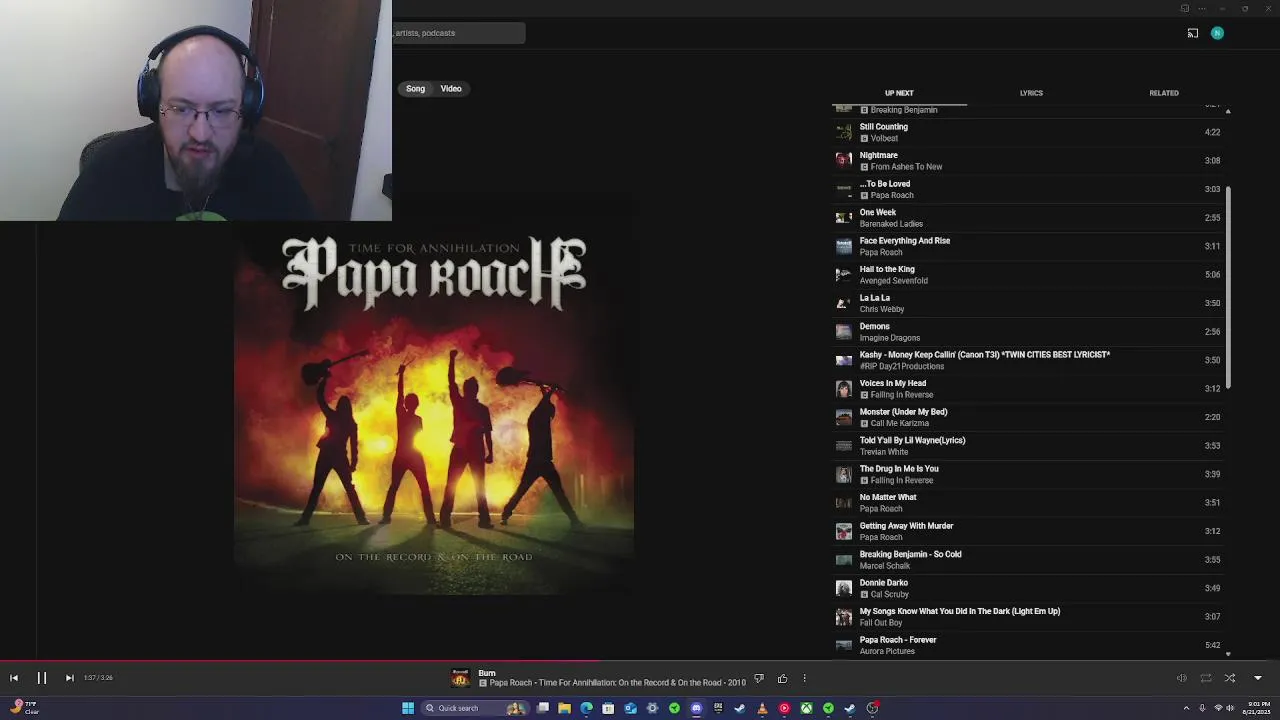Open the Related tab
This screenshot has height=720, width=1280.
[x=1164, y=93]
